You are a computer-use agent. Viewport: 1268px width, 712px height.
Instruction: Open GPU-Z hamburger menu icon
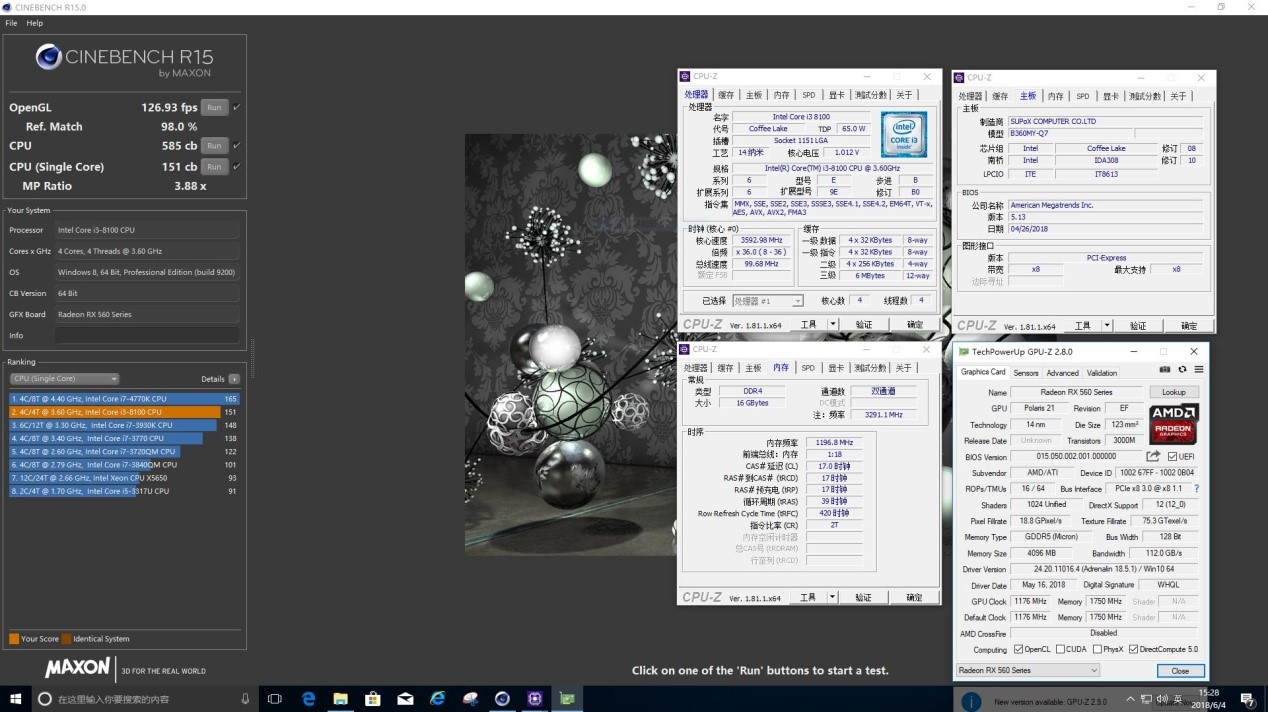click(x=1199, y=369)
